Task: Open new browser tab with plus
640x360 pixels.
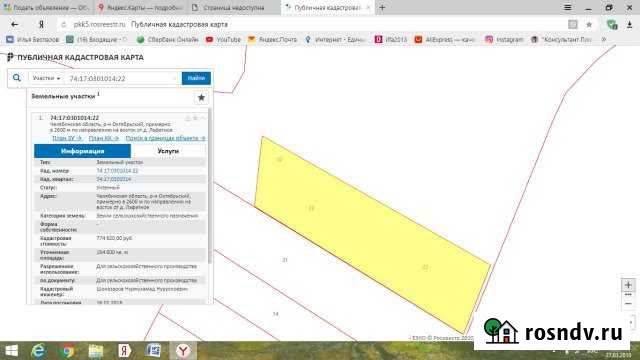Action: click(382, 7)
